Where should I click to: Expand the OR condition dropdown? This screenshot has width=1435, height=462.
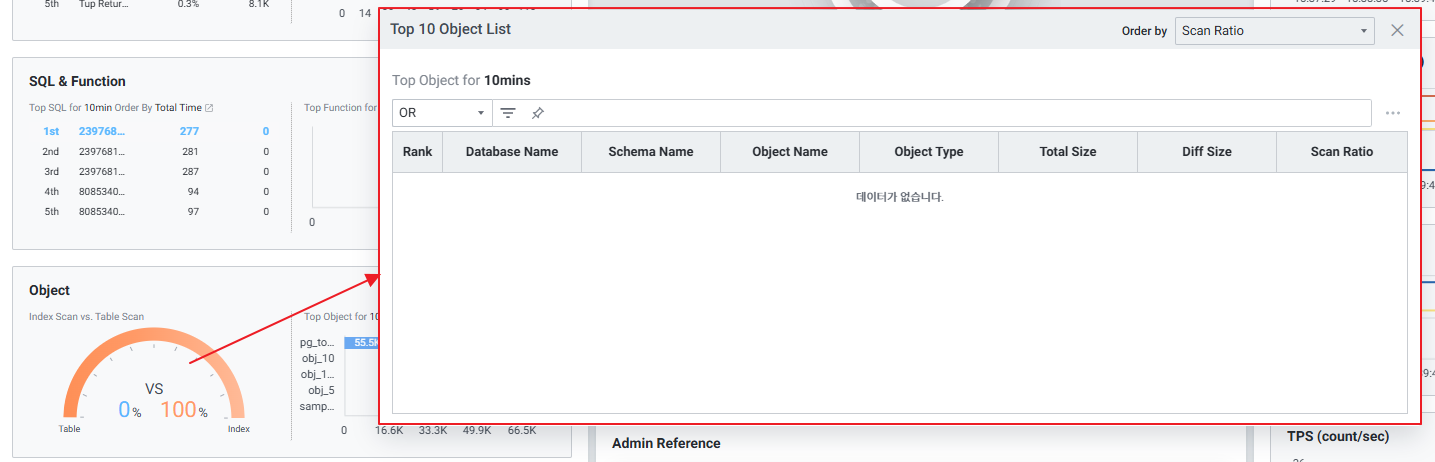441,113
